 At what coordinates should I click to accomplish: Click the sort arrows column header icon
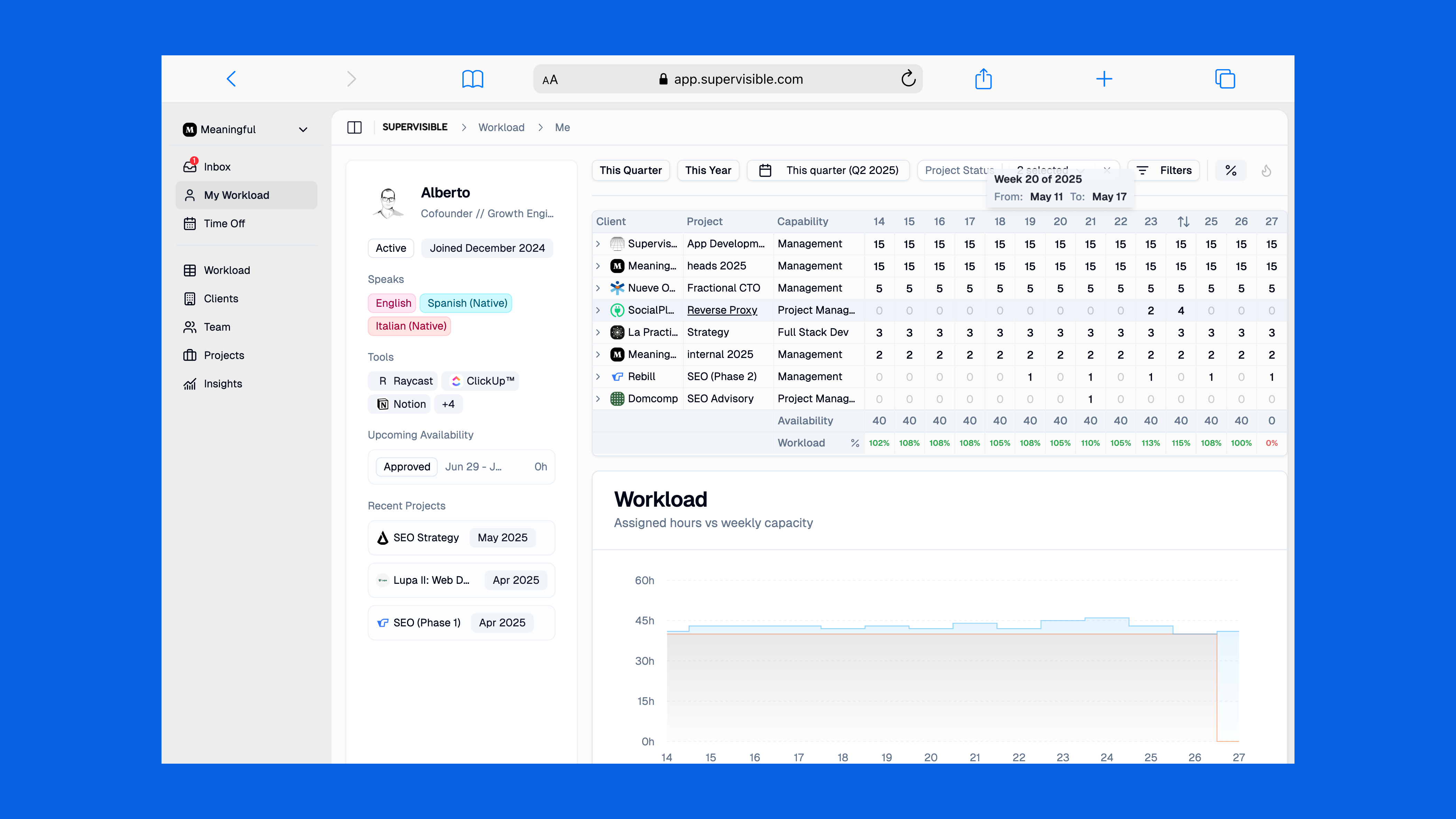point(1183,222)
